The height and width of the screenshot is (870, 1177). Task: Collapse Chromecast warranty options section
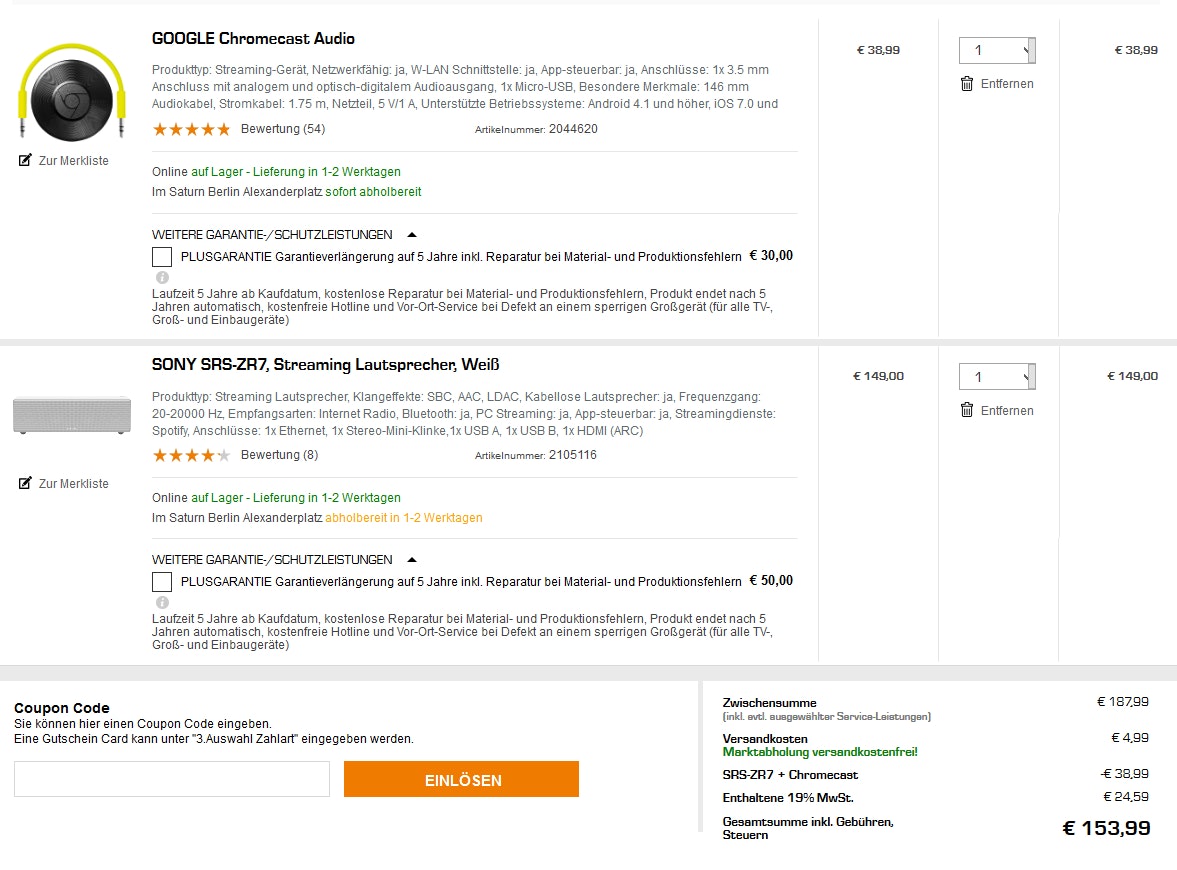pyautogui.click(x=412, y=235)
